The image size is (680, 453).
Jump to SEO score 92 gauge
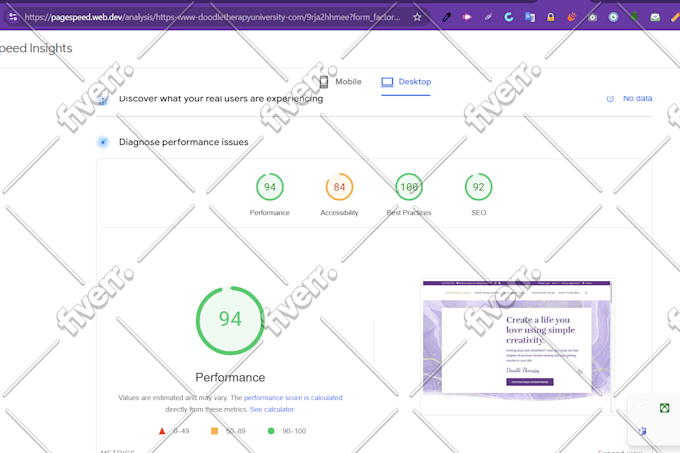tap(478, 187)
